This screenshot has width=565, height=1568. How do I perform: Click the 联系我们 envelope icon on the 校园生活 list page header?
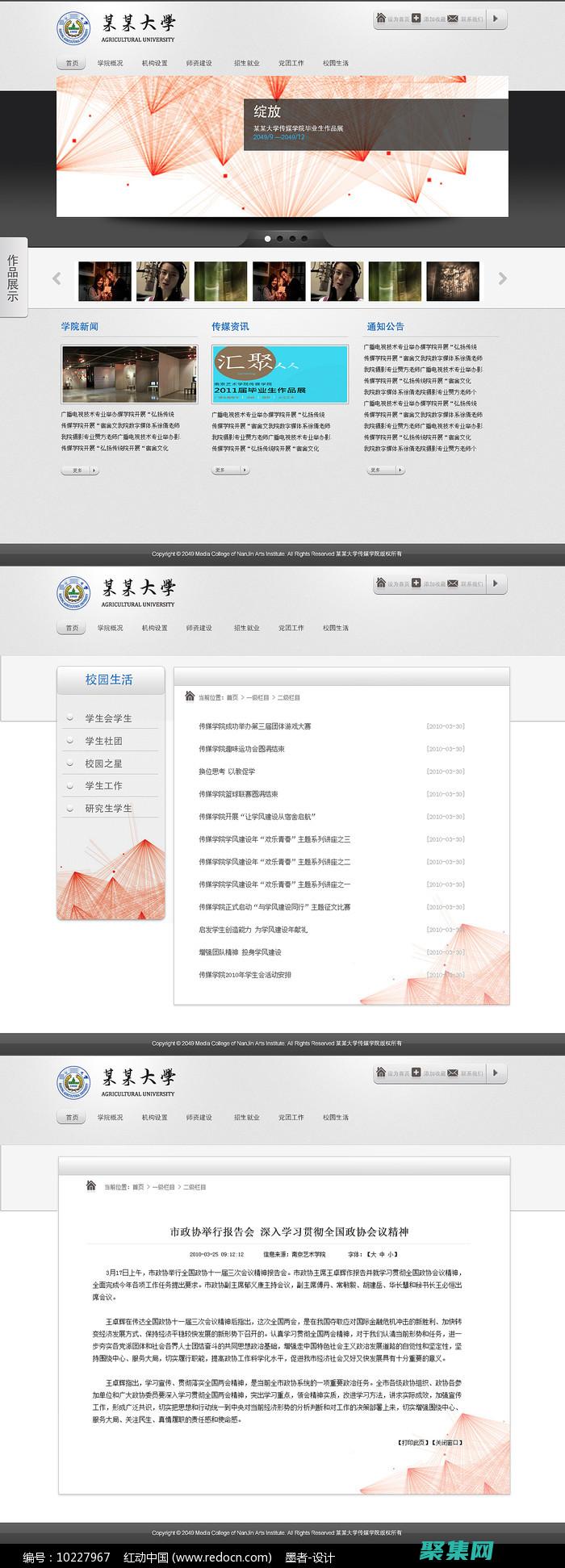click(x=453, y=582)
